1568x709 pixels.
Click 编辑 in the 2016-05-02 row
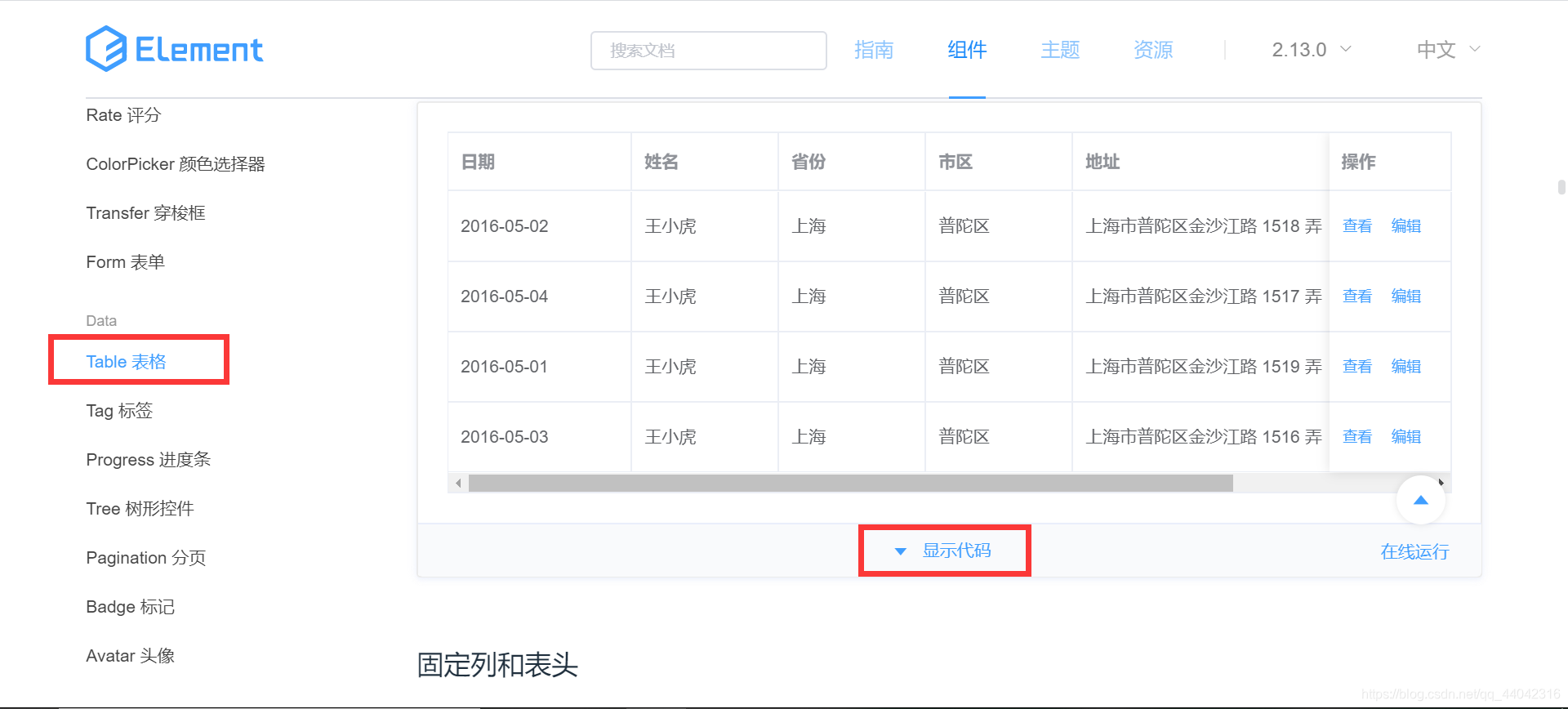(1406, 226)
